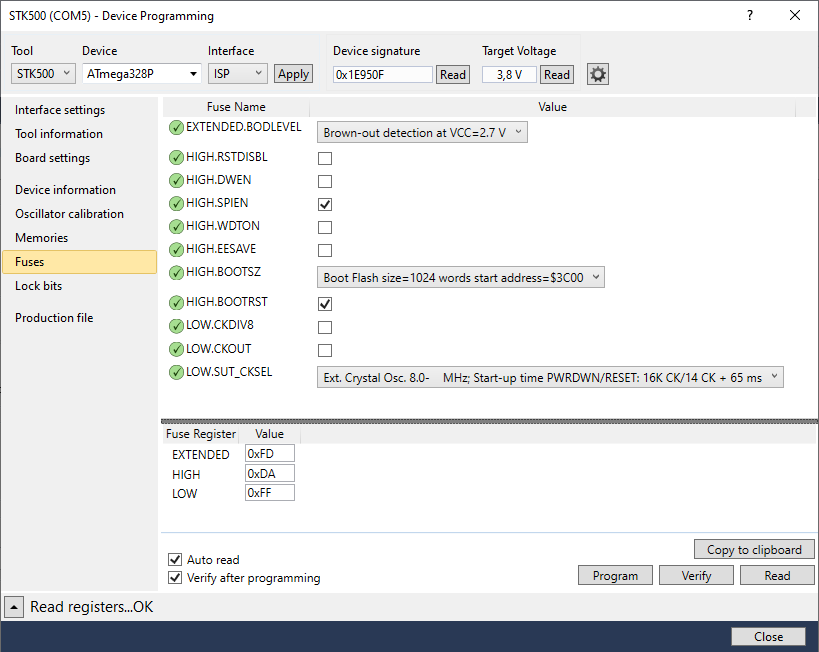Click the Apply button
Image resolution: width=819 pixels, height=652 pixels.
tap(294, 74)
